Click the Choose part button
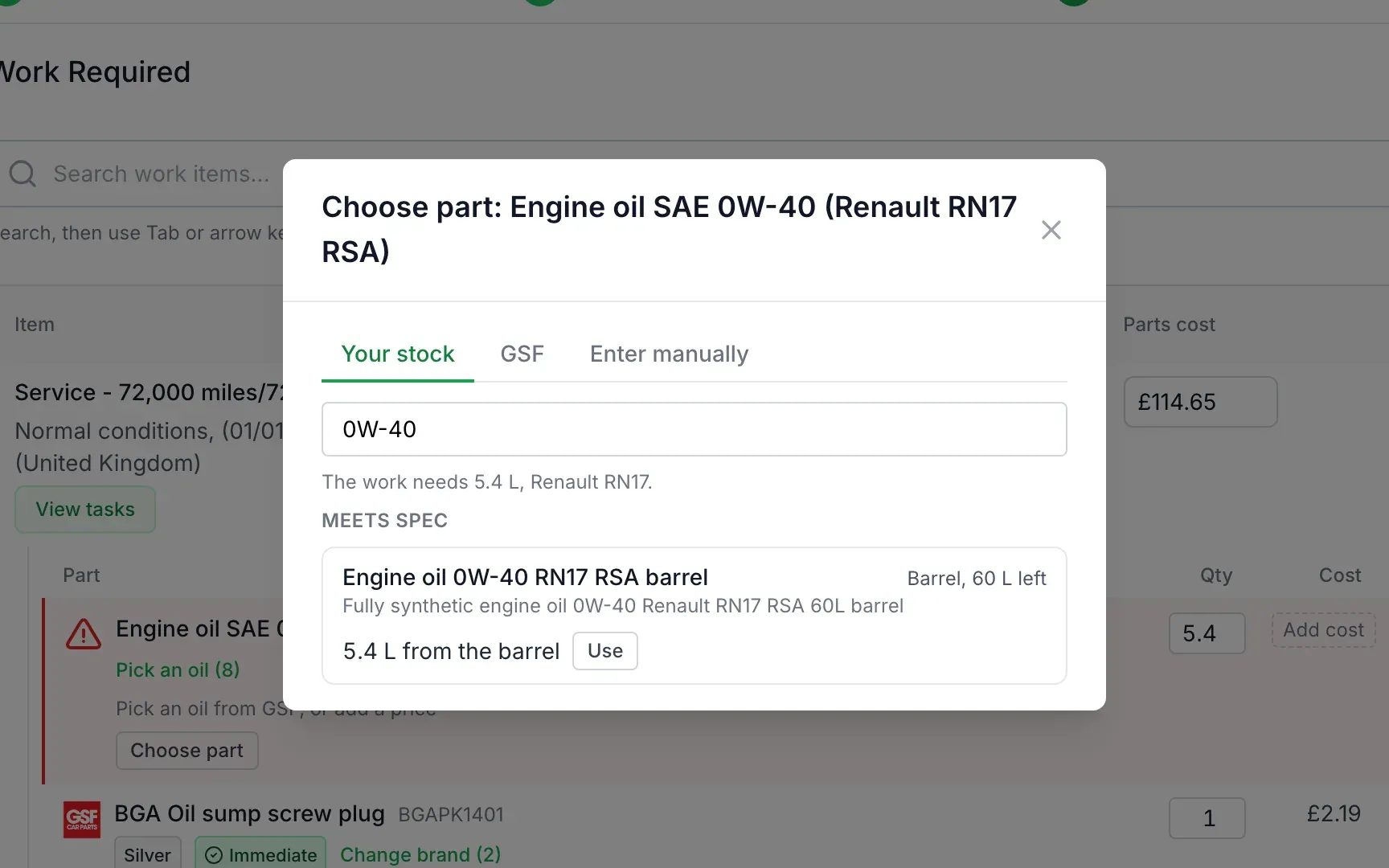This screenshot has height=868, width=1389. 186,751
